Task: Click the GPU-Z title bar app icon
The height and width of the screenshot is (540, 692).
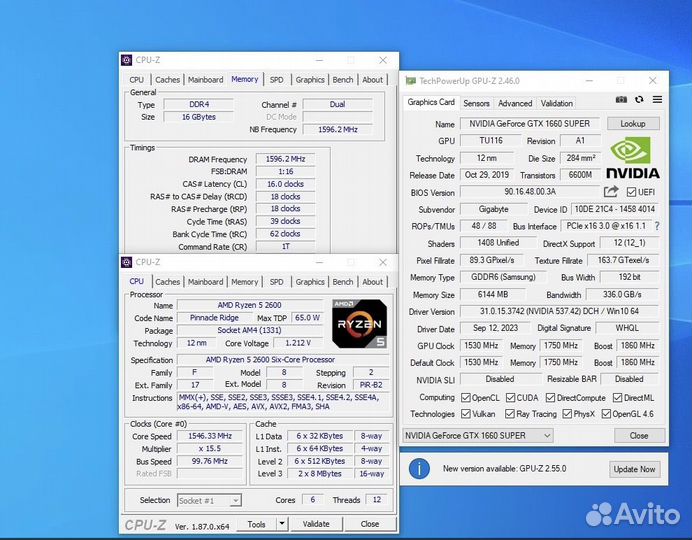Action: tap(410, 81)
